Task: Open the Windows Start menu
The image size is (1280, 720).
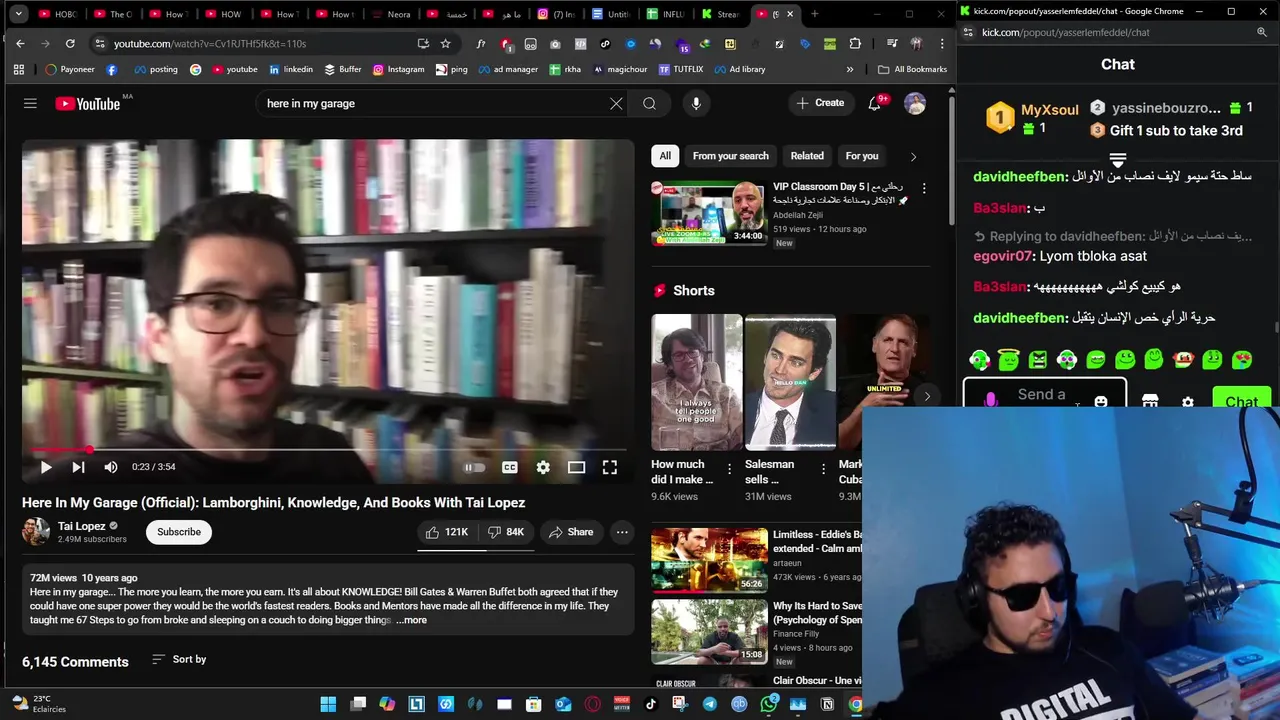Action: coord(328,704)
